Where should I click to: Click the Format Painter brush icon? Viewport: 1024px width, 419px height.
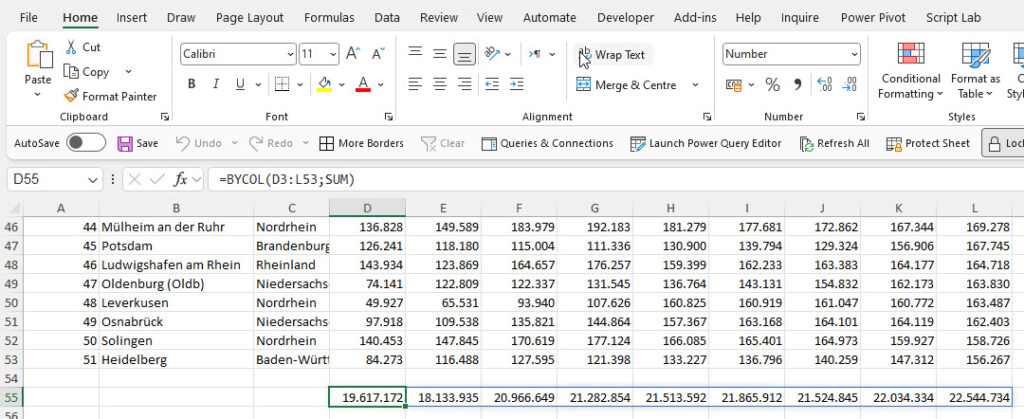pos(72,96)
